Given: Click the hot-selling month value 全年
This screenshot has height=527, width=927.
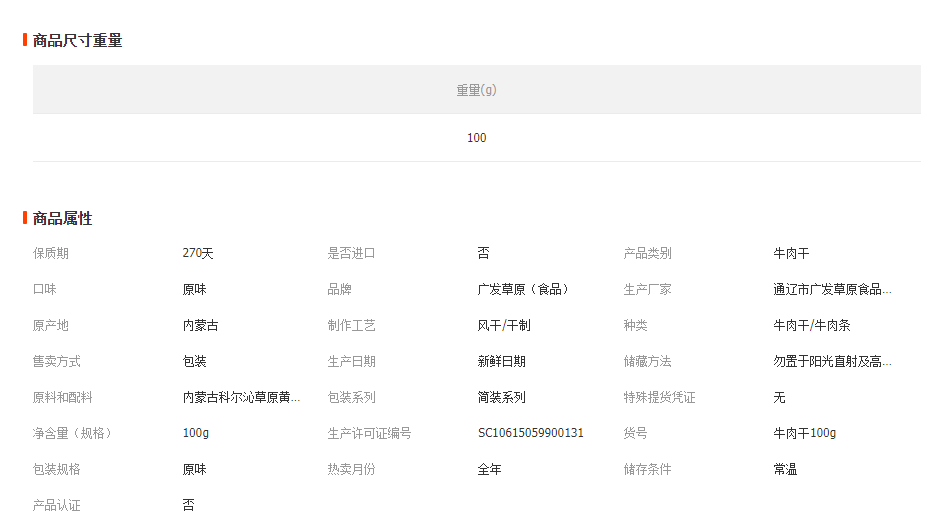Looking at the screenshot, I should click(x=489, y=470).
